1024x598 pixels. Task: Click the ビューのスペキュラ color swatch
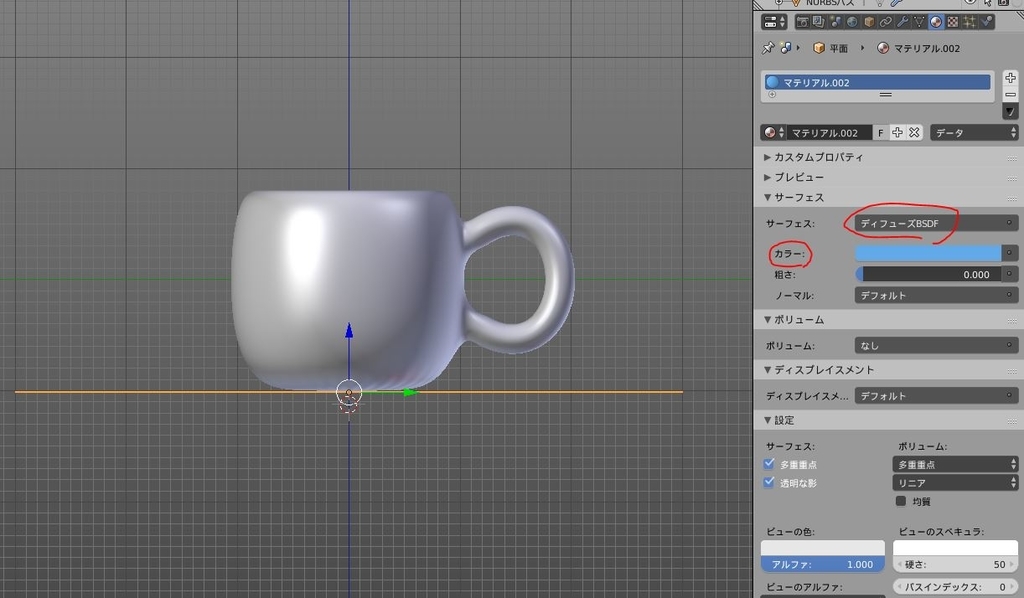[x=955, y=548]
